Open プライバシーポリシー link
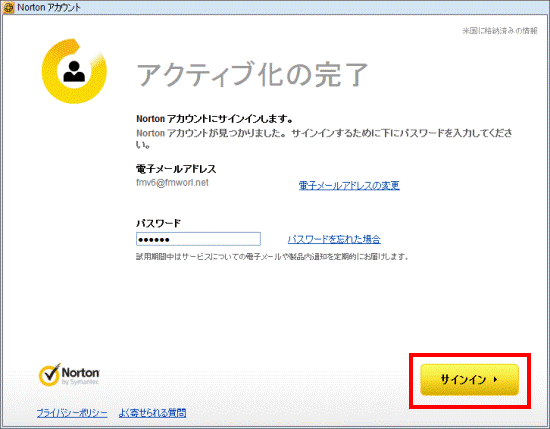This screenshot has height=429, width=550. (72, 413)
